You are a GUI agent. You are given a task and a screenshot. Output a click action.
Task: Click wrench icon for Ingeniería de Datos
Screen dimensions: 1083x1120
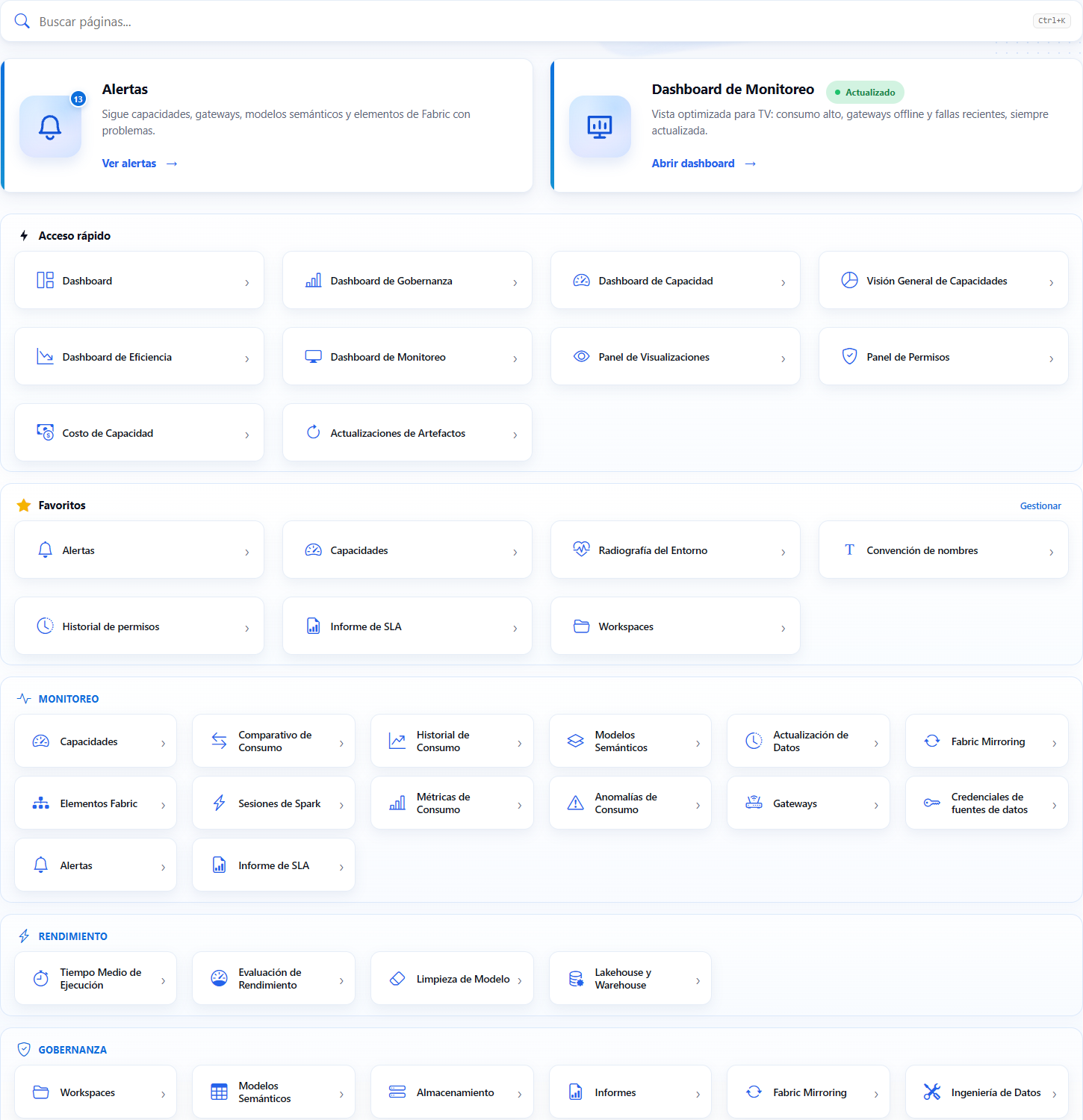point(932,1092)
